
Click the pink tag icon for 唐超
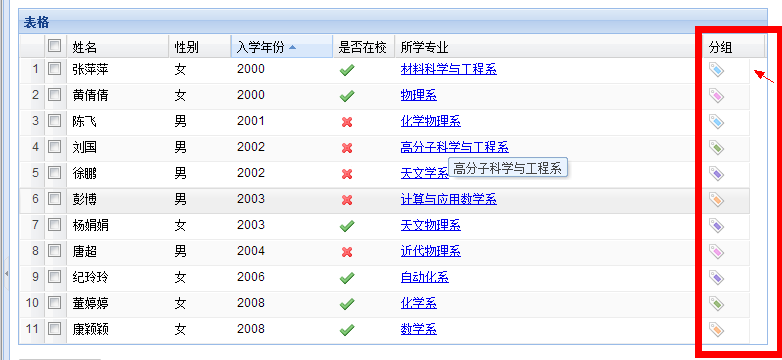point(716,252)
